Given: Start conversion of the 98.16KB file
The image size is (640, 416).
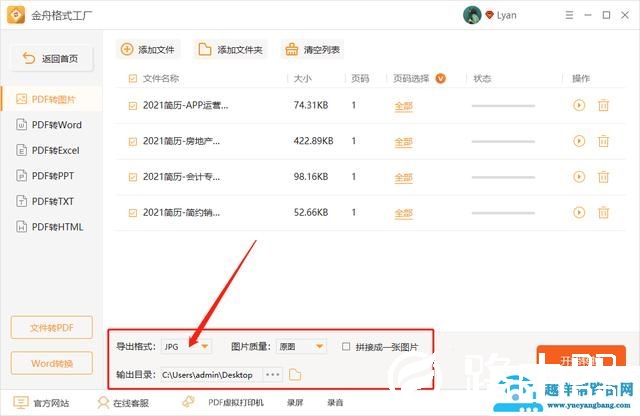Looking at the screenshot, I should 579,177.
